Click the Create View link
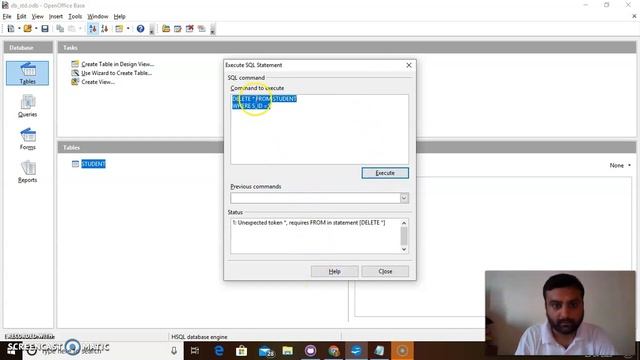 pyautogui.click(x=98, y=82)
